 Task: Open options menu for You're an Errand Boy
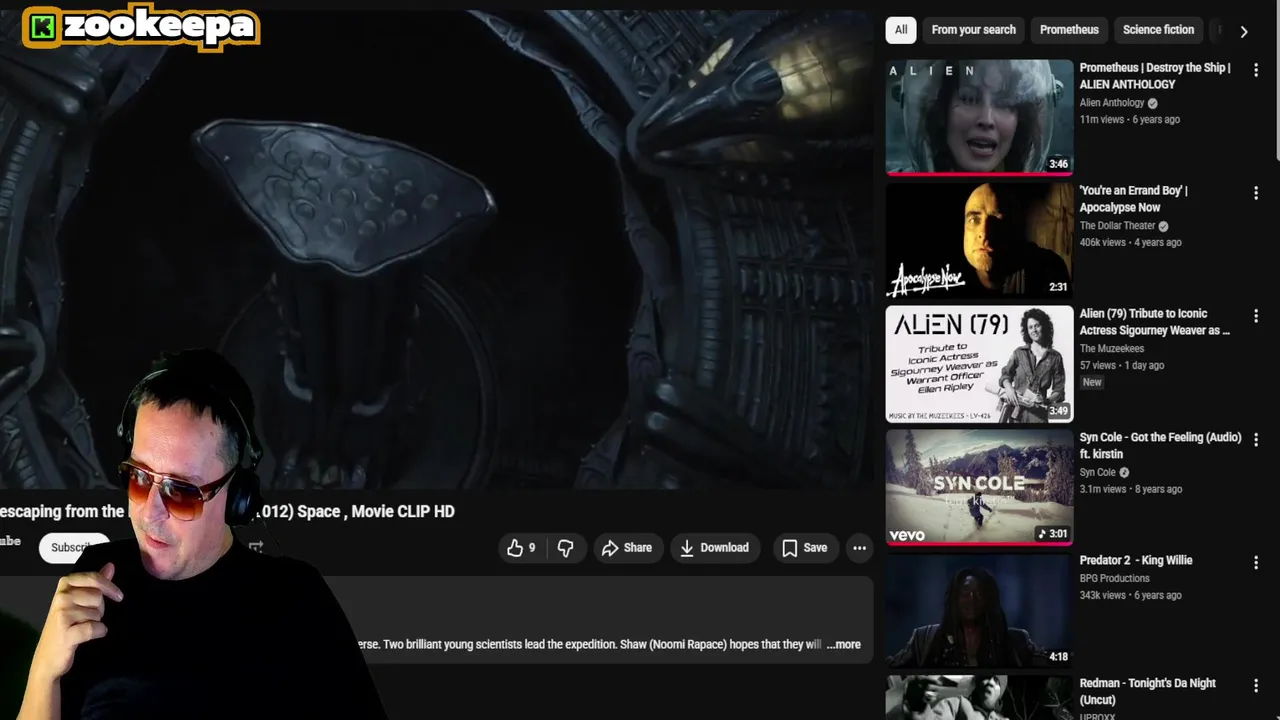(1256, 193)
